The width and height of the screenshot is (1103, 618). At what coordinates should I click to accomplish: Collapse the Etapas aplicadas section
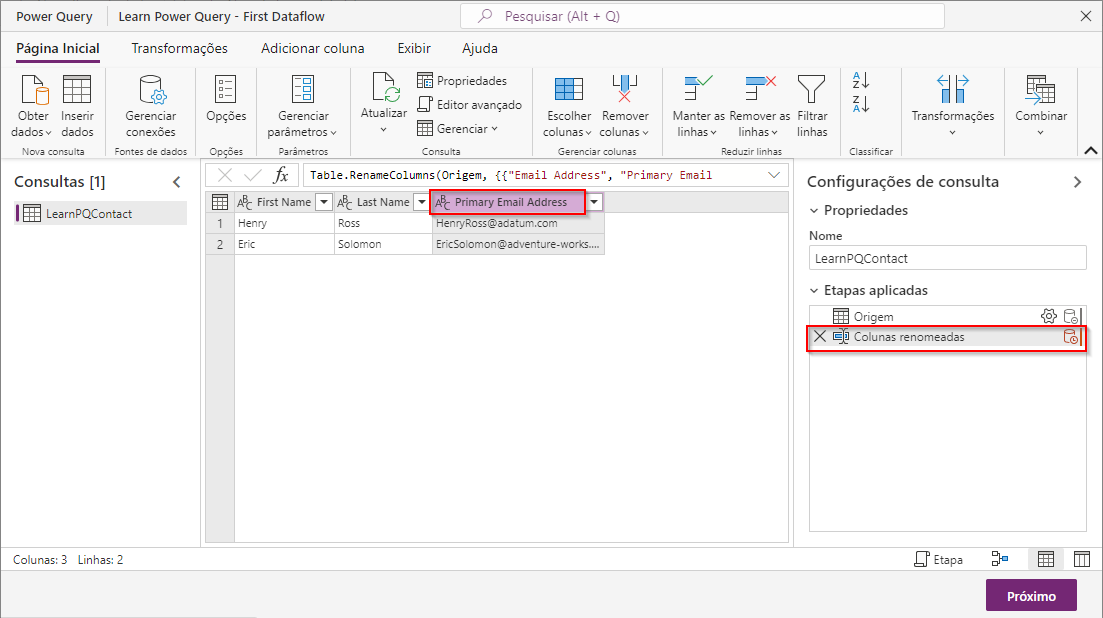[x=814, y=290]
